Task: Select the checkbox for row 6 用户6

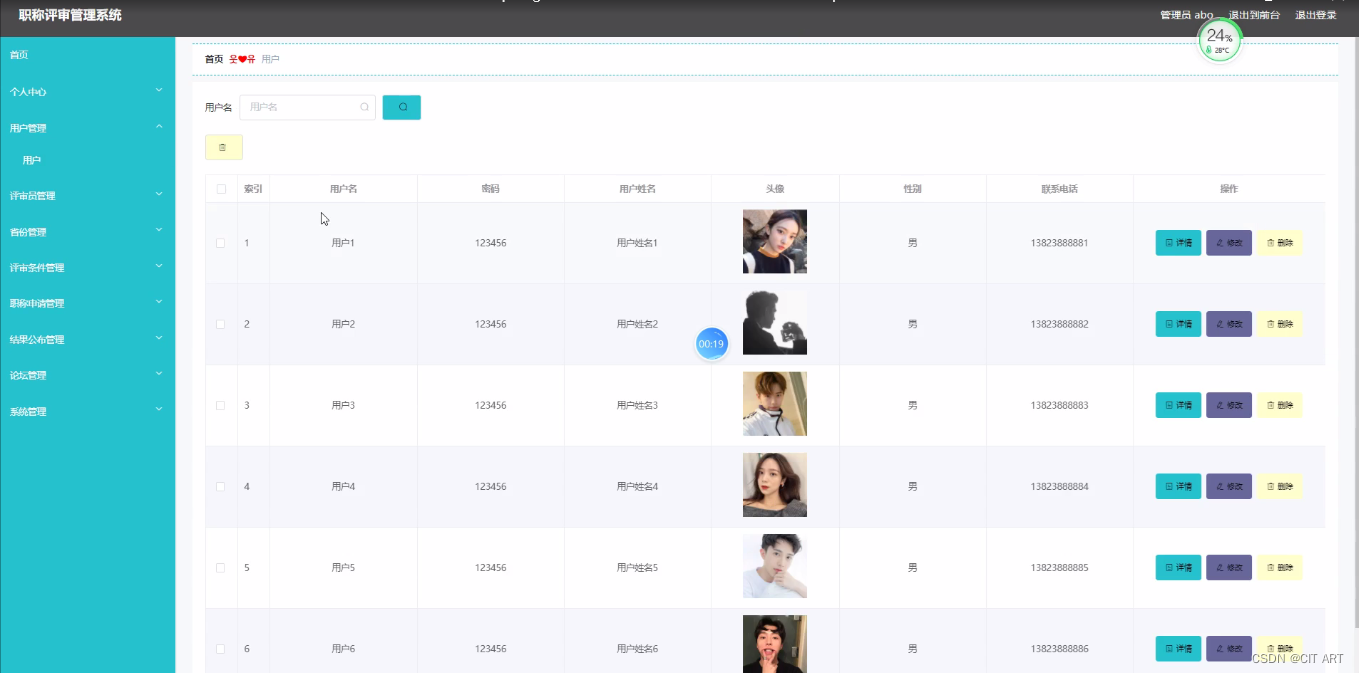Action: point(221,649)
